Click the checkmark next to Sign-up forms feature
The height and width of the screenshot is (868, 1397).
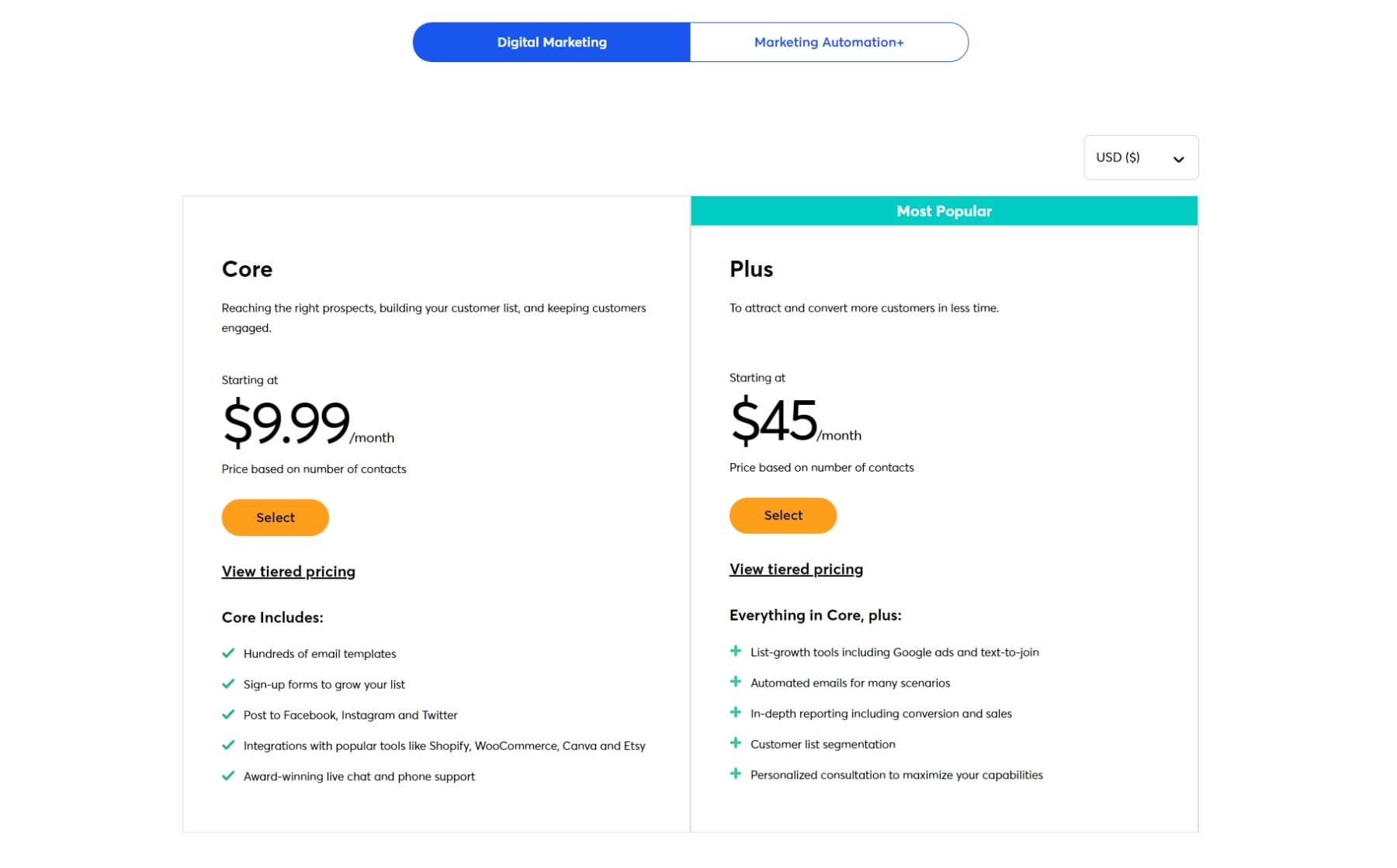click(229, 683)
